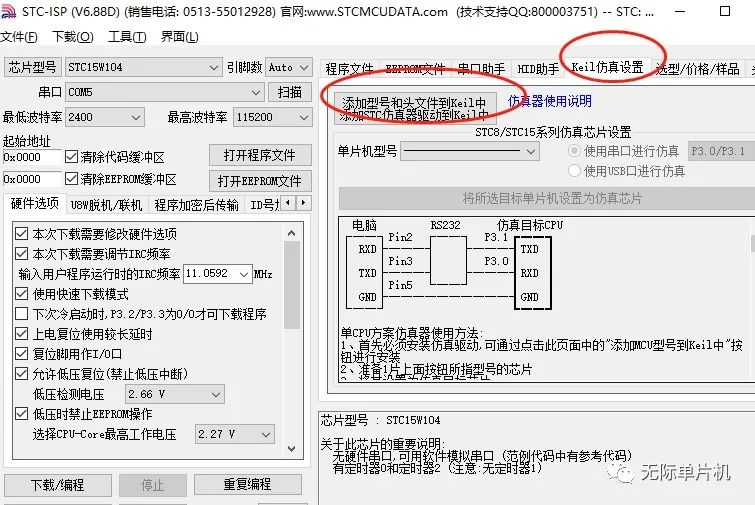
Task: Toggle 允许低压复位(禁止低压中断) checkbox
Action: tap(21, 374)
